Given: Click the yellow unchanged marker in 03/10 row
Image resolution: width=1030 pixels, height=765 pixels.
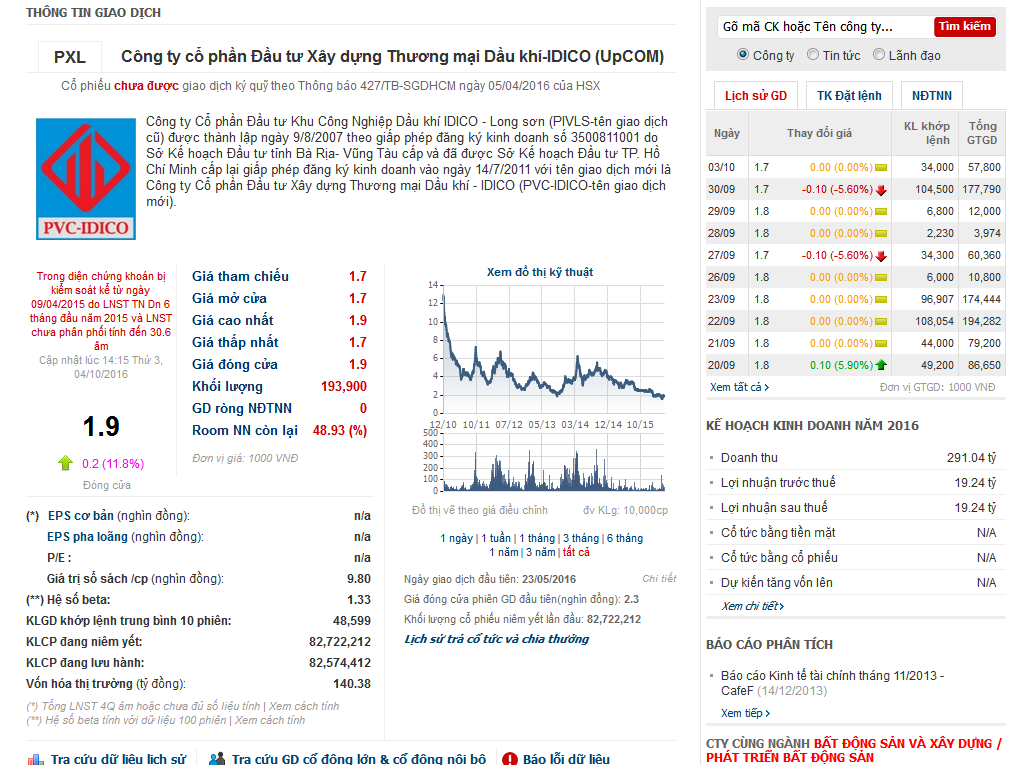Looking at the screenshot, I should click(881, 167).
